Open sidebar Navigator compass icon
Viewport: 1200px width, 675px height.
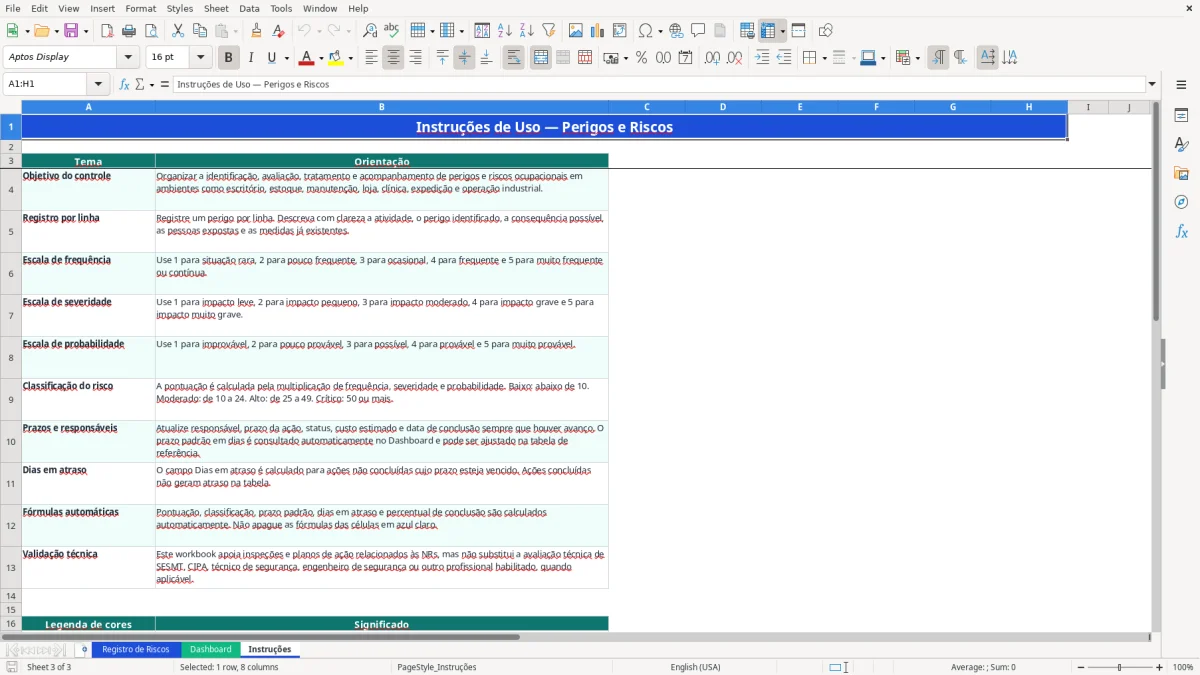(1181, 202)
